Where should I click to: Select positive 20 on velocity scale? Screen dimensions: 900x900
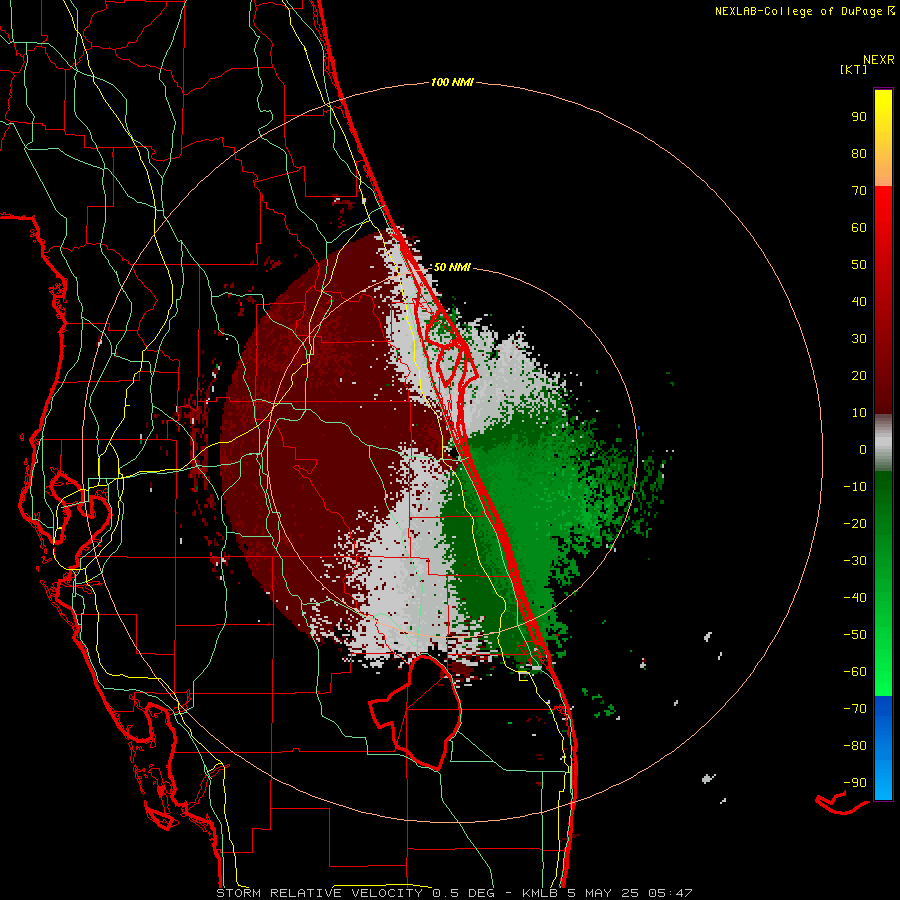pyautogui.click(x=859, y=376)
